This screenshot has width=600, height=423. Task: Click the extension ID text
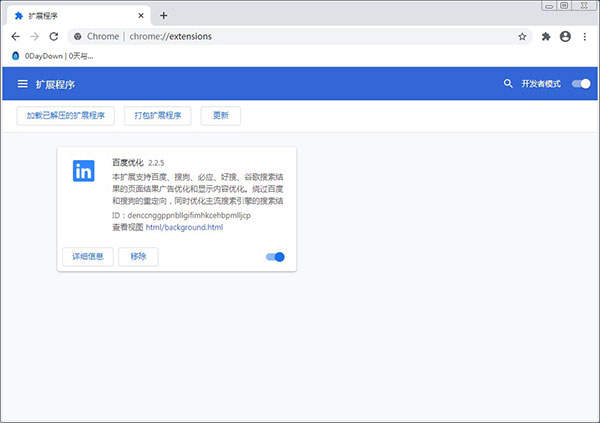click(x=181, y=216)
